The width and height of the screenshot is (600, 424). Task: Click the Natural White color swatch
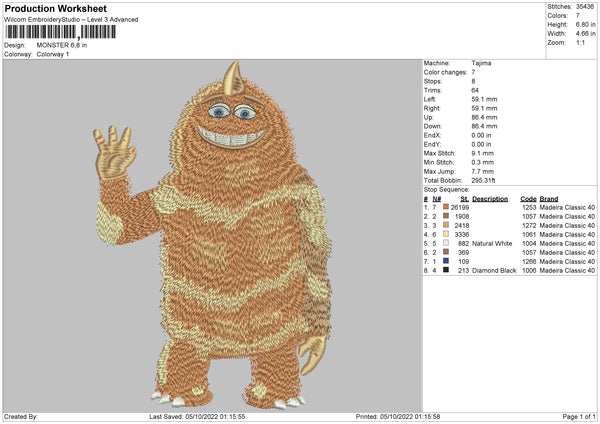click(446, 243)
